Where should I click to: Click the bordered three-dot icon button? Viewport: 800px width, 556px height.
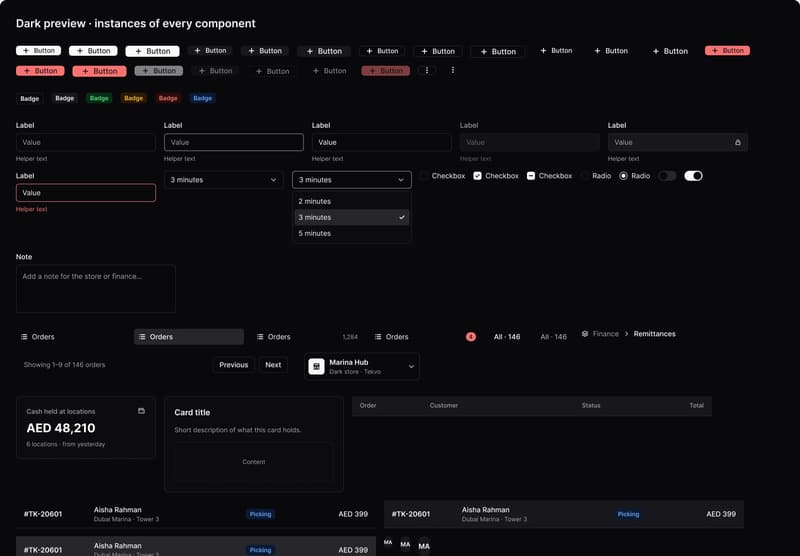427,70
